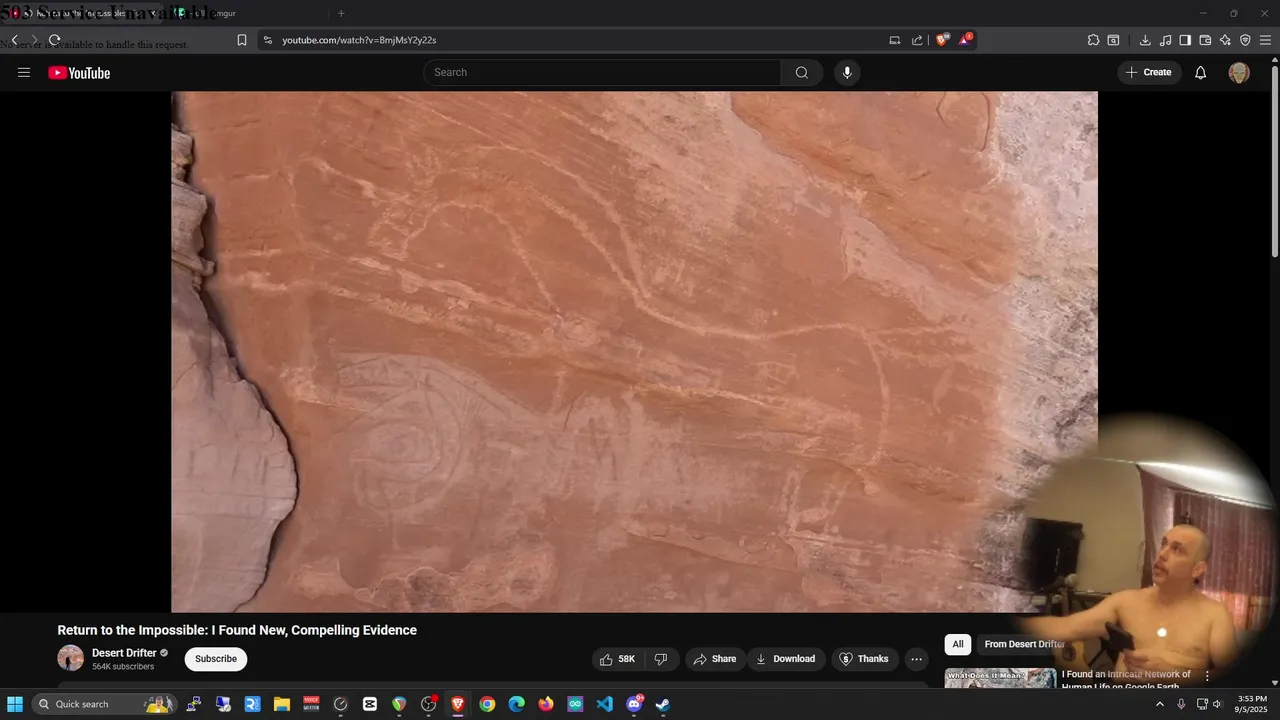1280x720 pixels.
Task: Go back in browser history
Action: (14, 40)
